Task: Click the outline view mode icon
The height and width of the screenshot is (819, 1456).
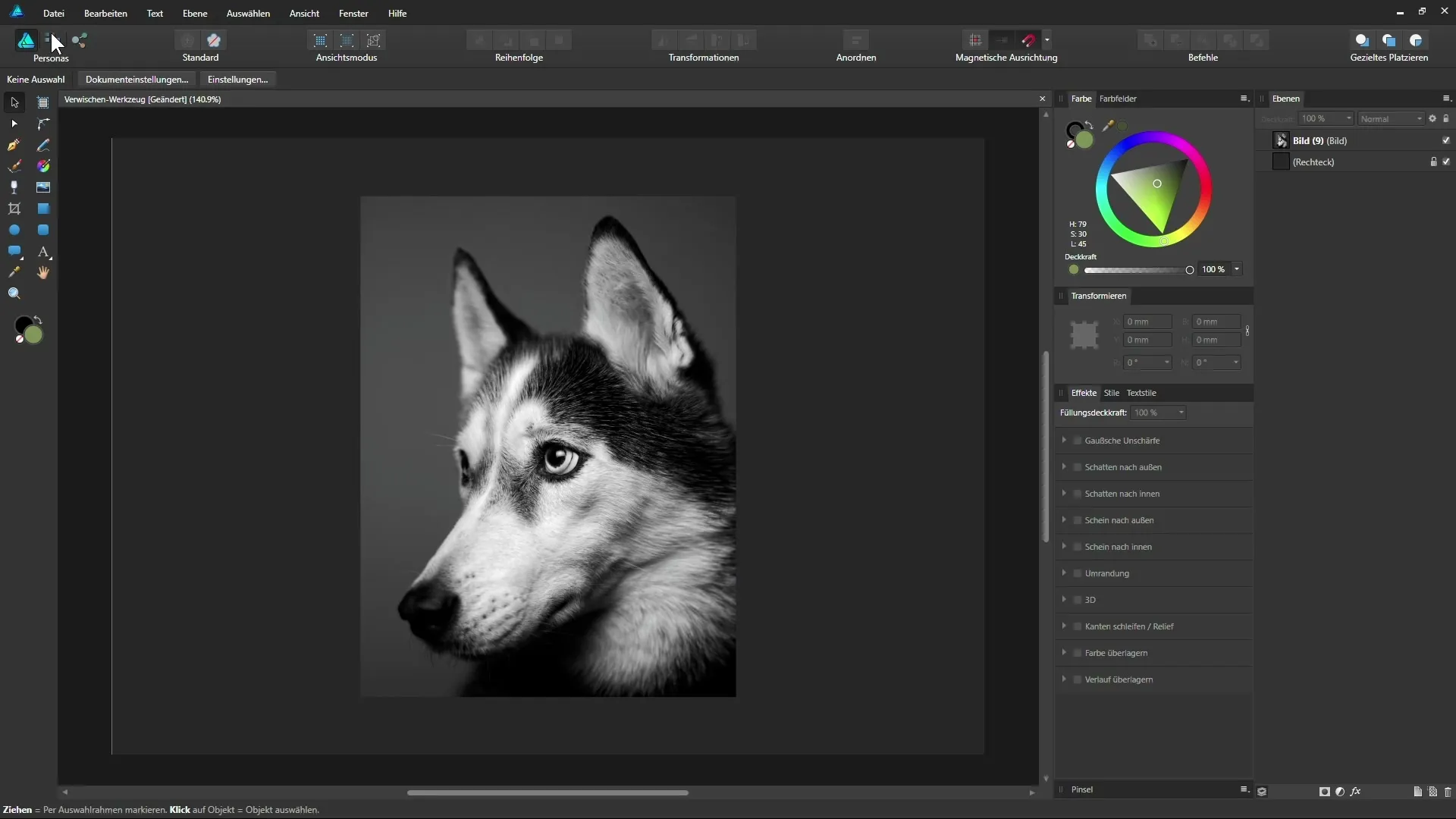Action: coord(374,40)
